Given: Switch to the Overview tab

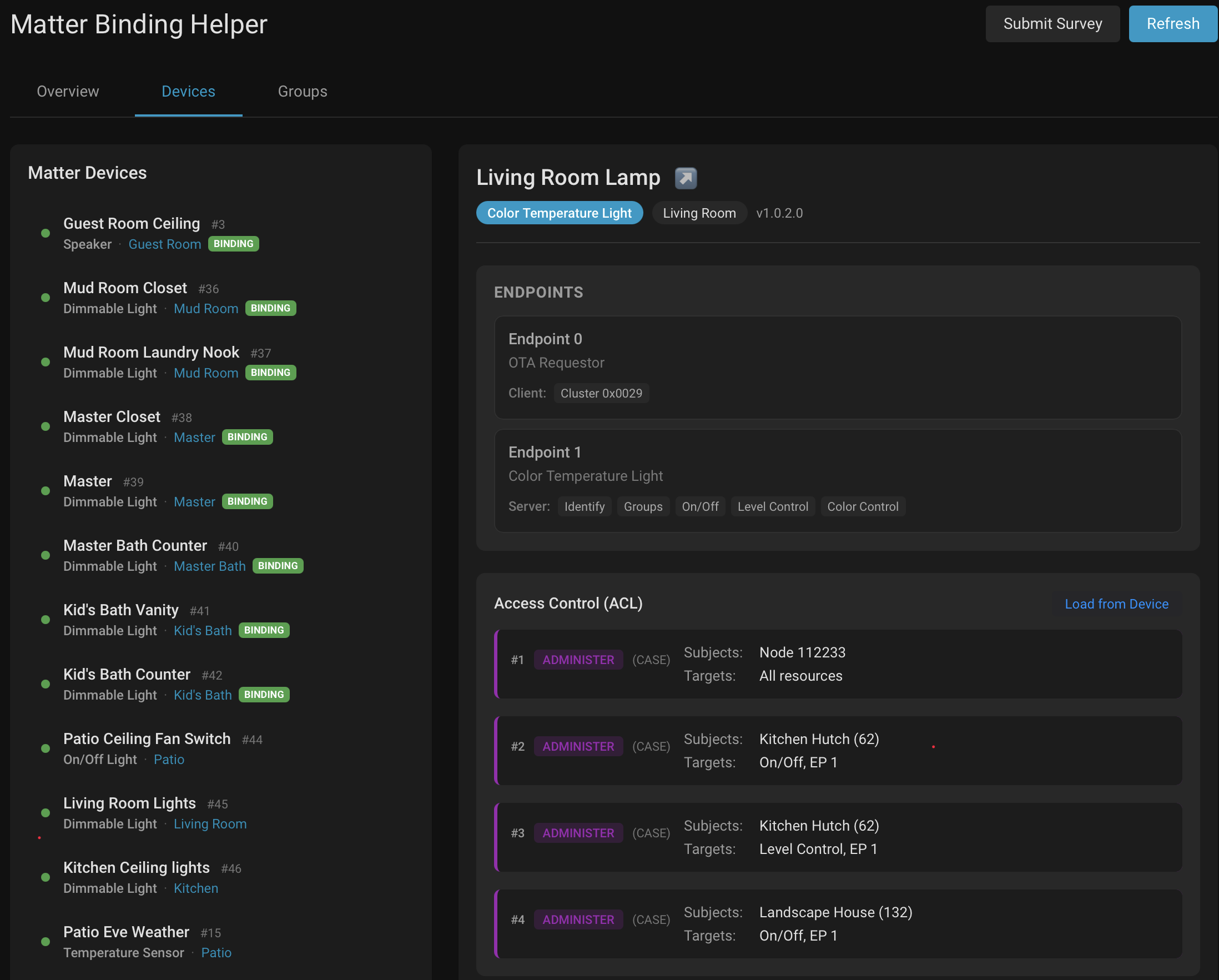Looking at the screenshot, I should tap(68, 92).
